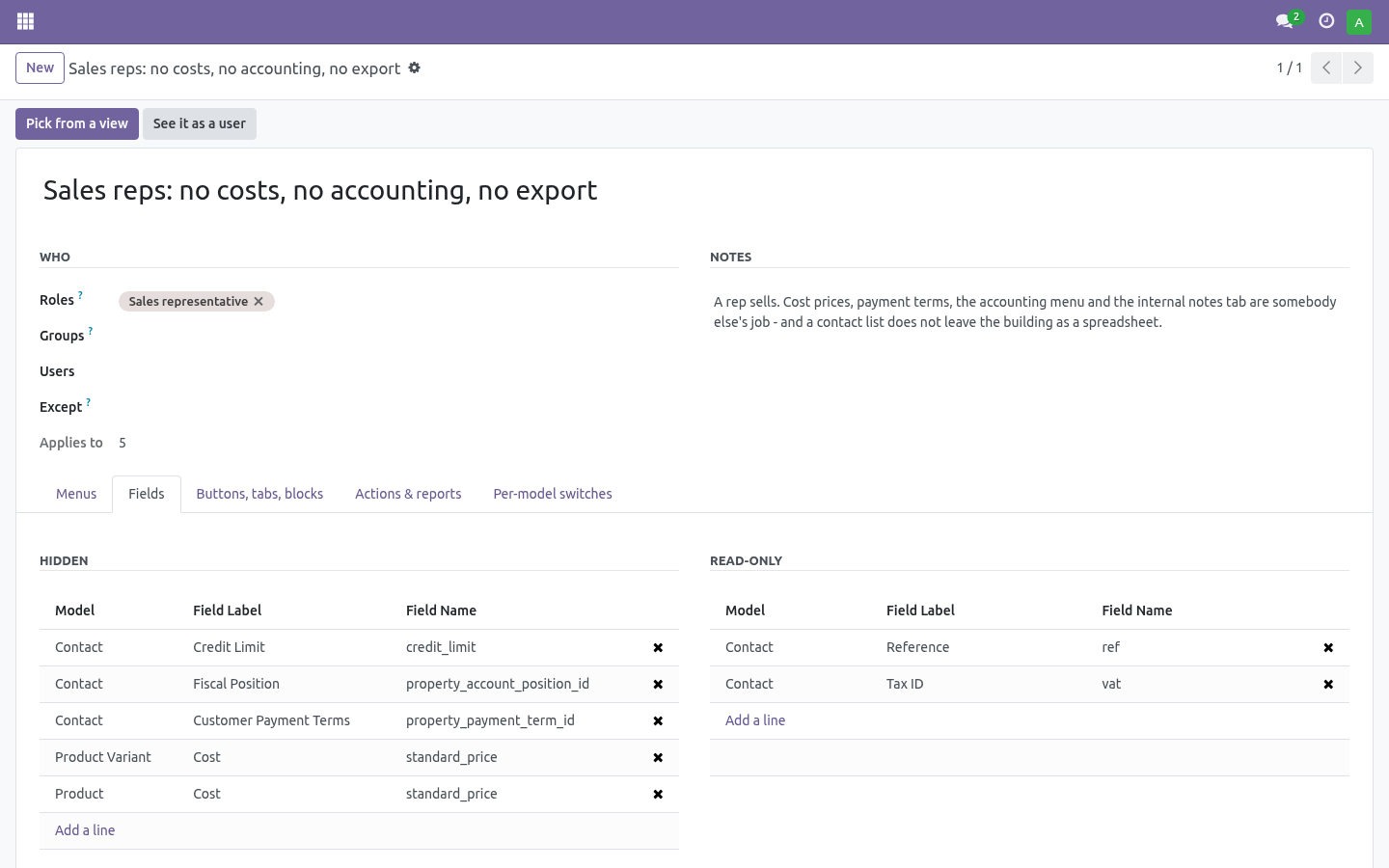Go to the next record arrow
The height and width of the screenshot is (868, 1389).
(1357, 68)
